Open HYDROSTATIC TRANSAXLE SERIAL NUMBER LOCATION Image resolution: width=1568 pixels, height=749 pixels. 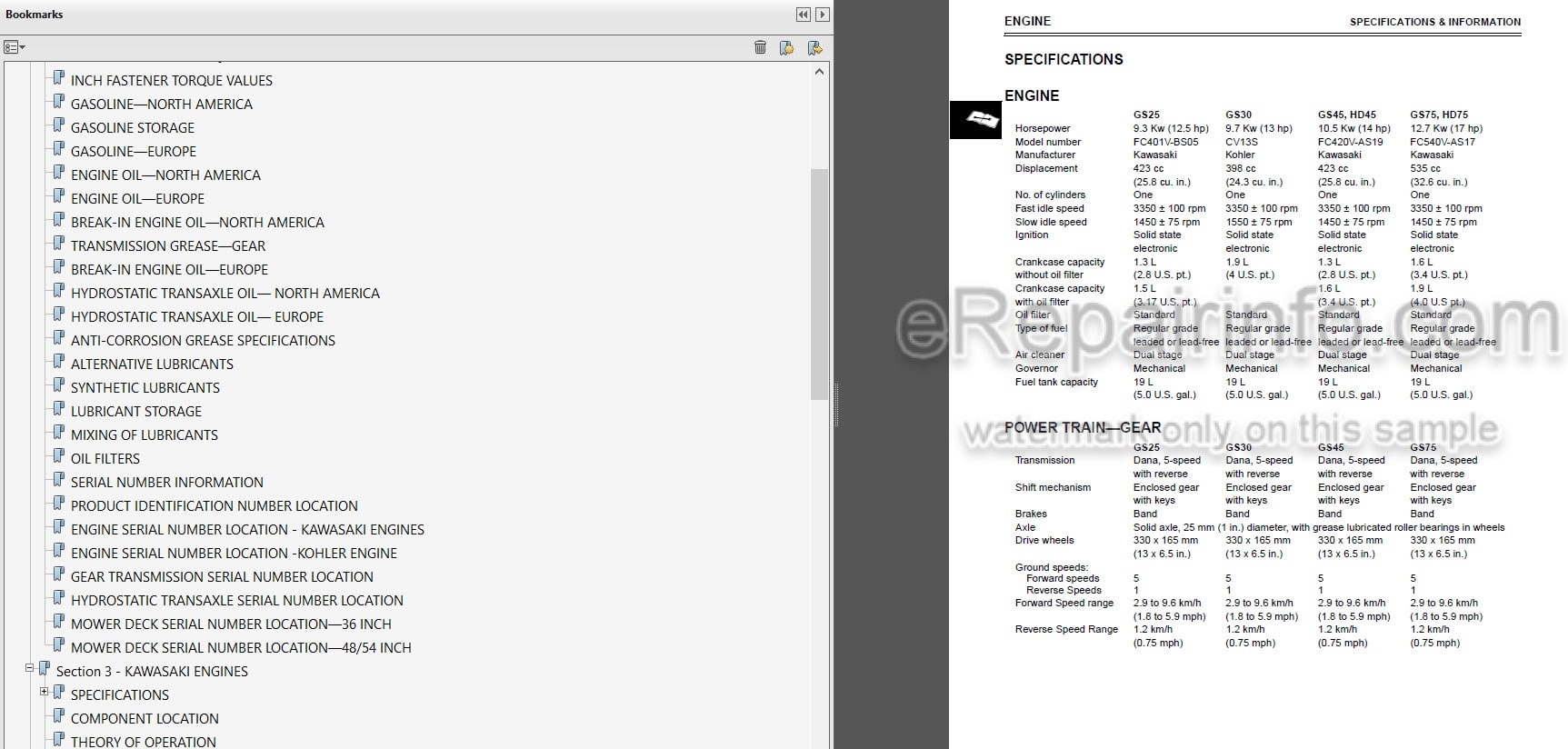point(237,601)
